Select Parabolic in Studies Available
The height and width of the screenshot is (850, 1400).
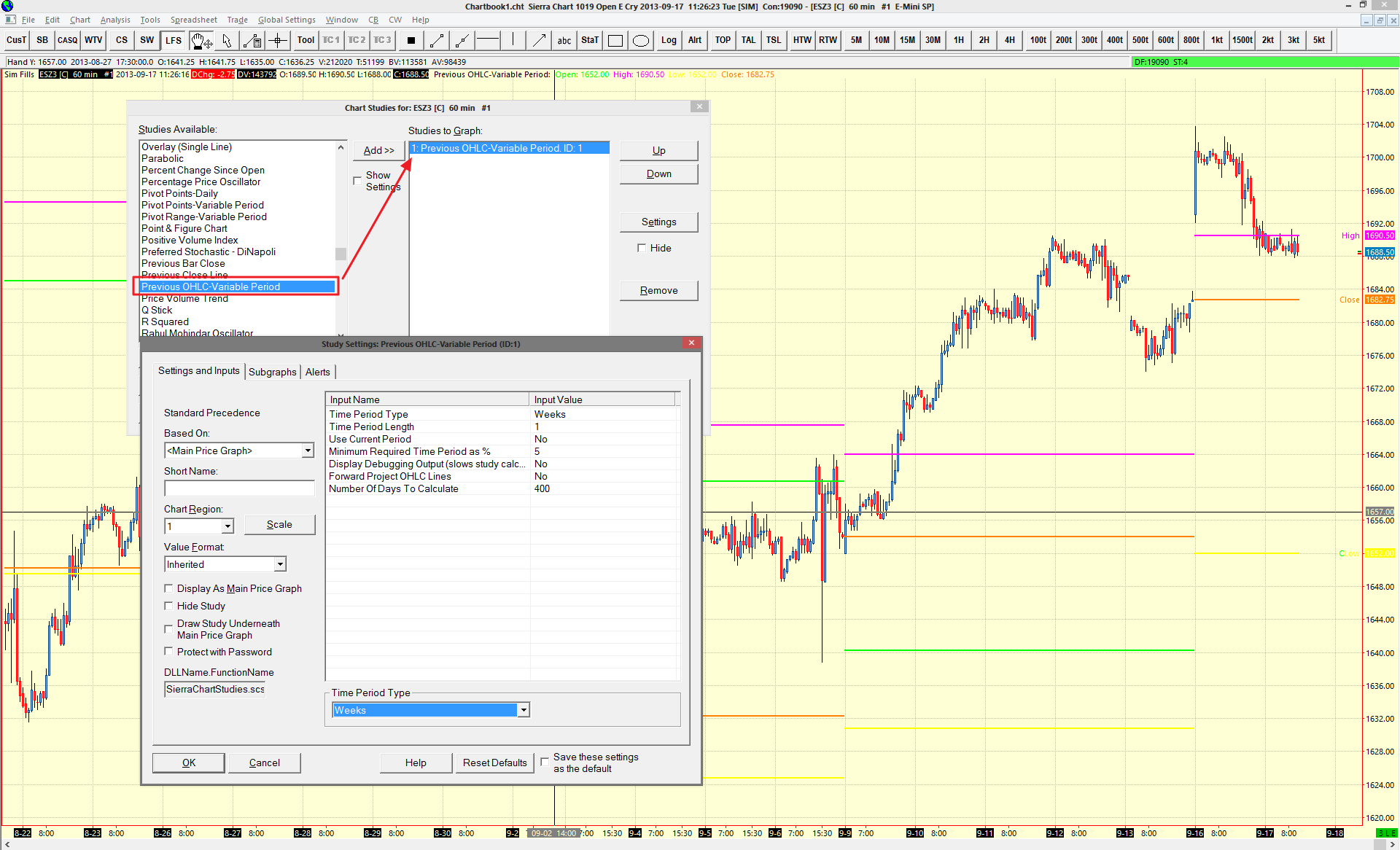(163, 158)
